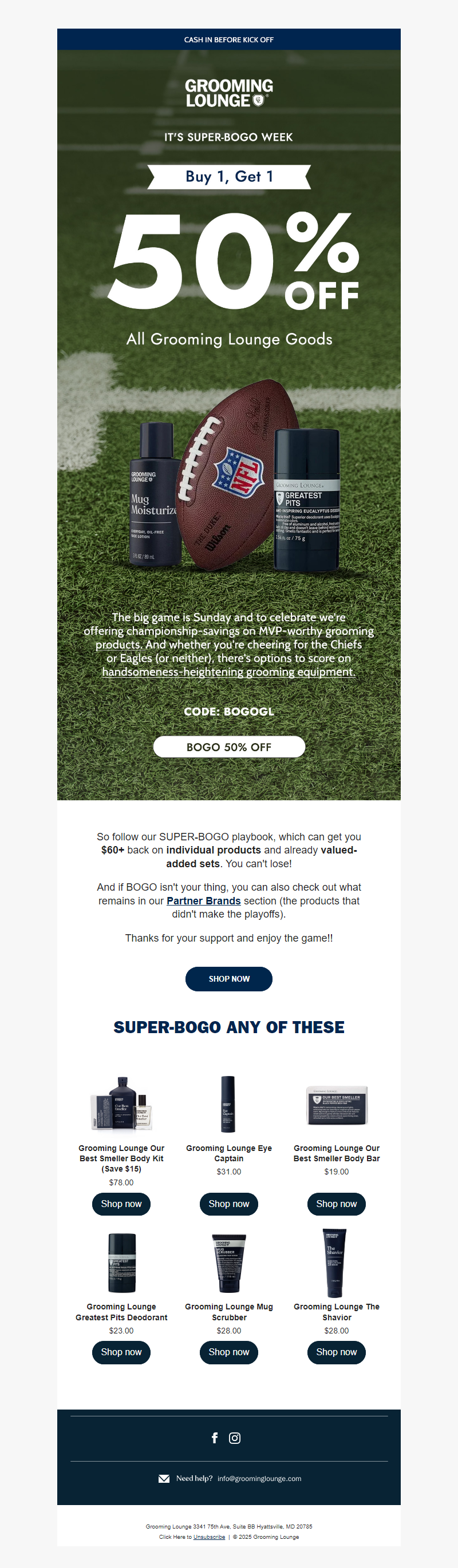This screenshot has height=1568, width=458.
Task: Open the Instagram icon link
Action: click(235, 1438)
